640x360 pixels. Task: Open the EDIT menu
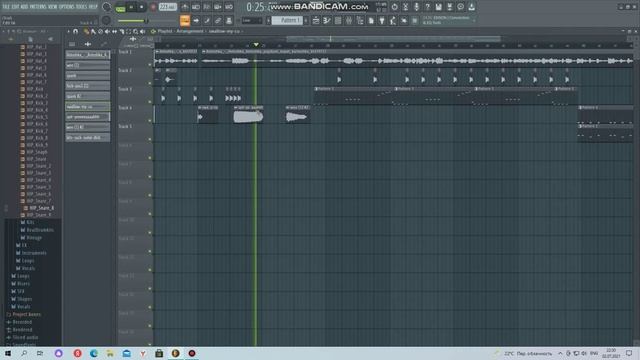15,7
